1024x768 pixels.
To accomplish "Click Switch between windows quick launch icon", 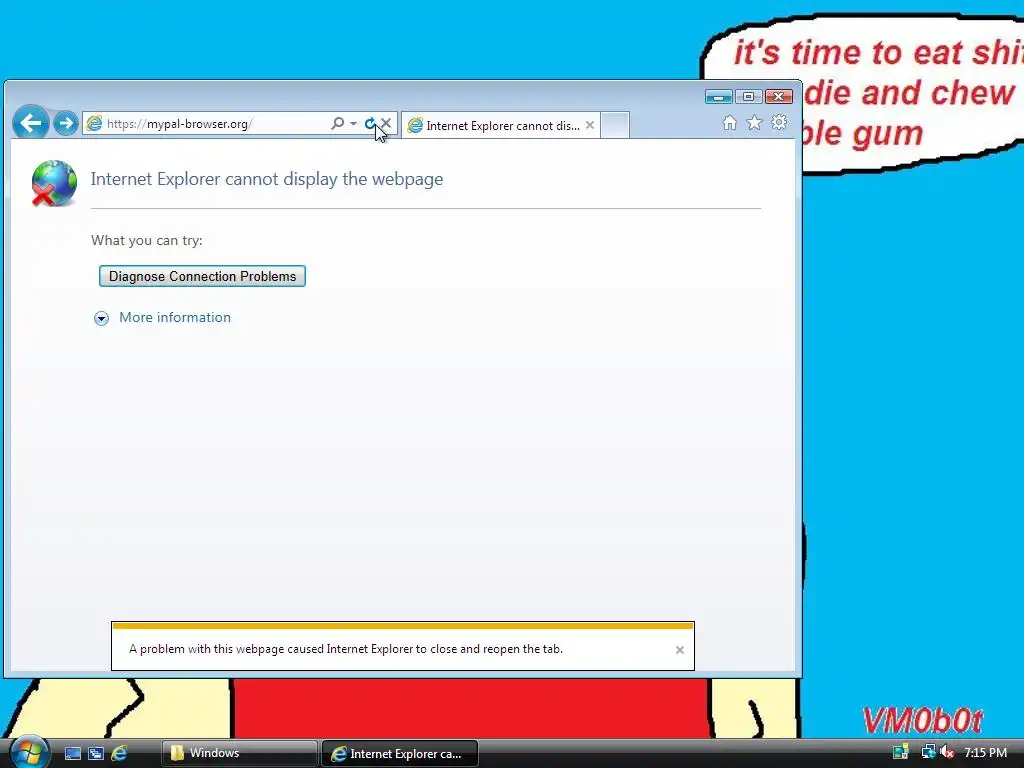I will tap(96, 754).
